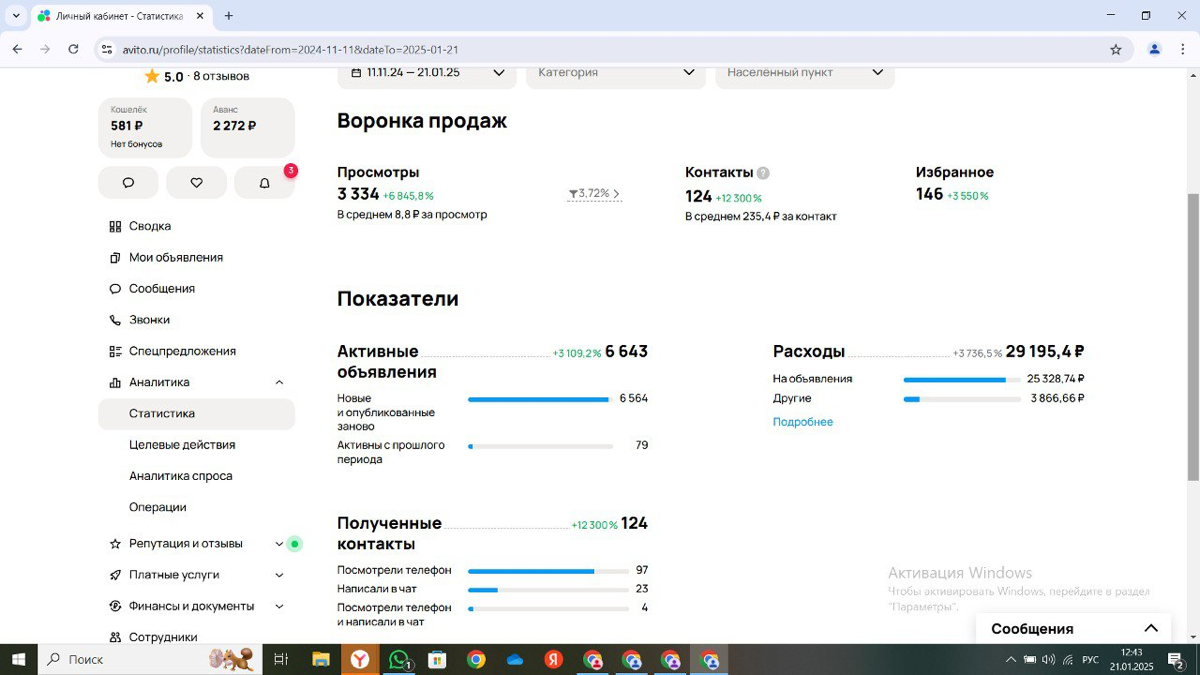Viewport: 1200px width, 675px height.
Task: Click the 8 отзывов reviews link
Action: click(221, 76)
